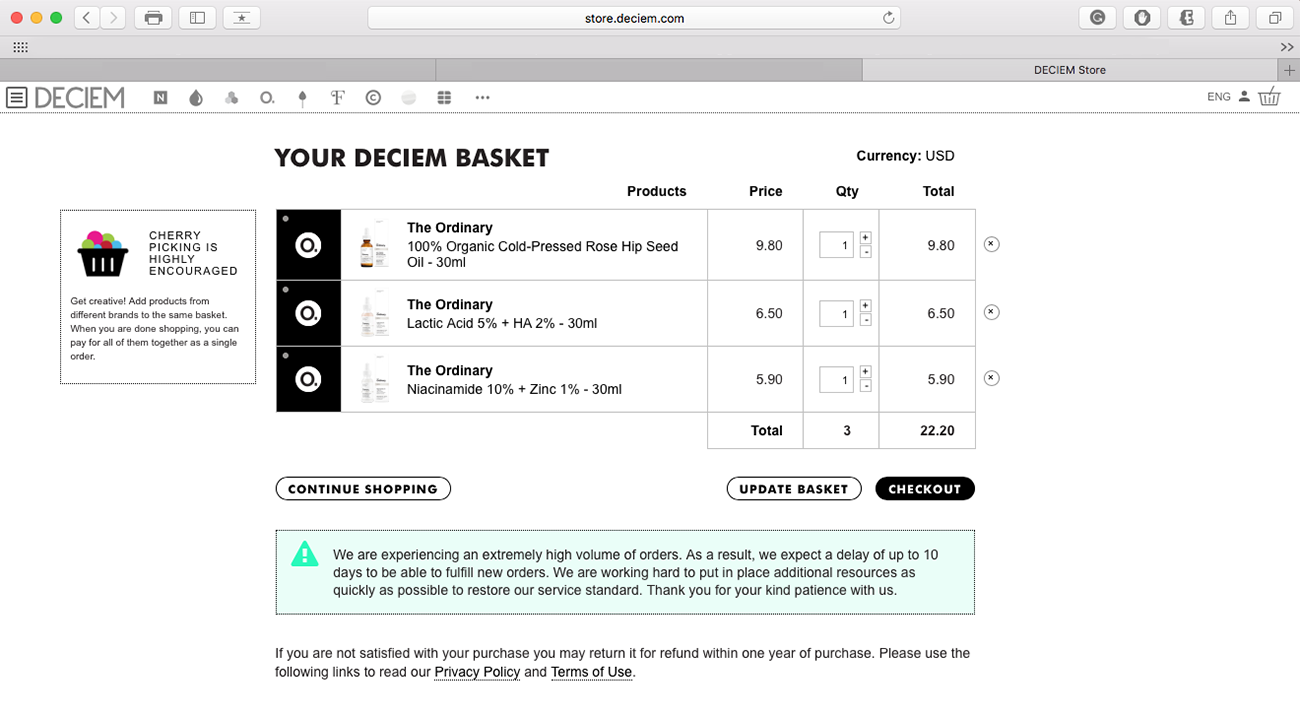1300x715 pixels.
Task: Open a new tab with plus
Action: pos(1289,70)
